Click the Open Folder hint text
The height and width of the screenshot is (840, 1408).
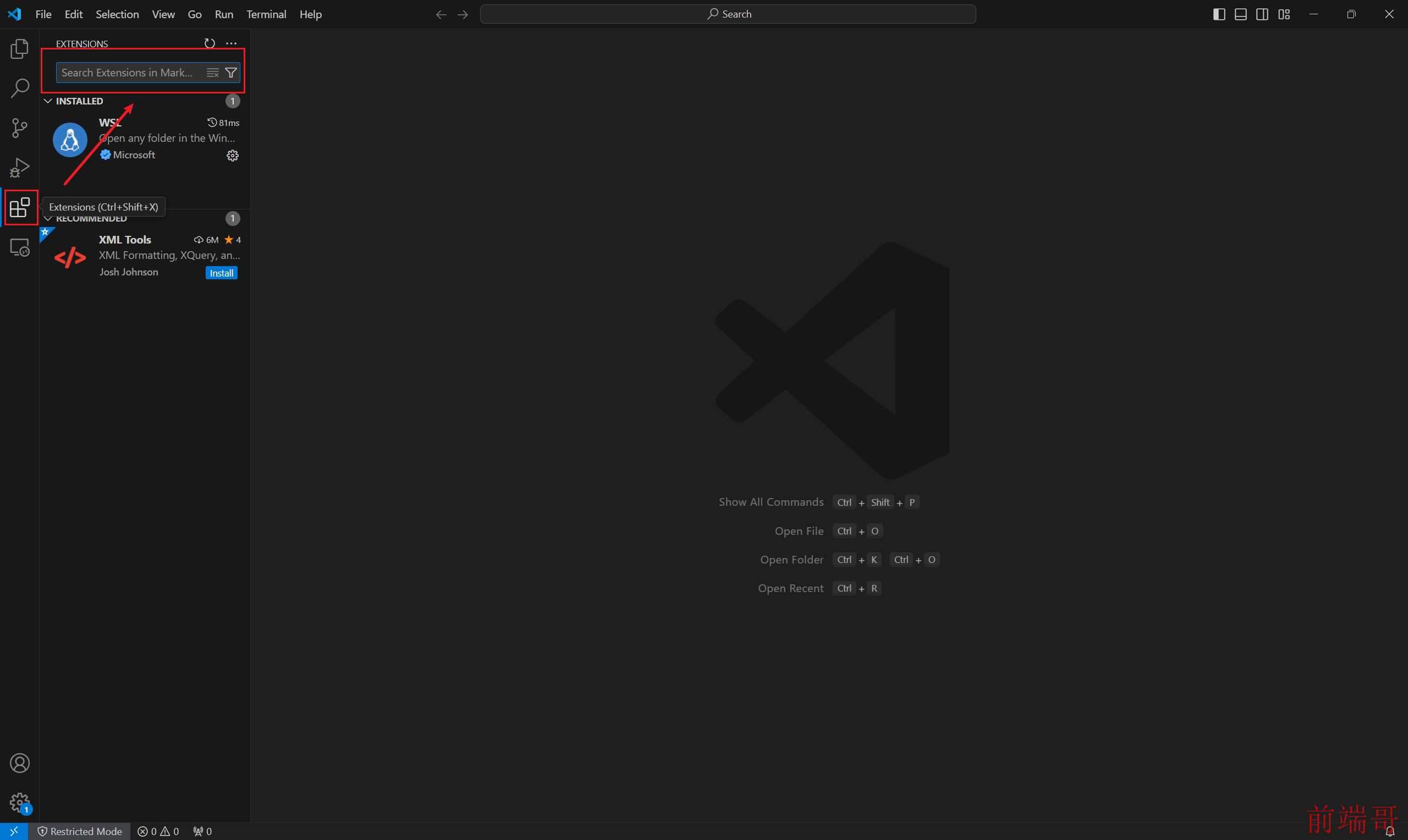pyautogui.click(x=791, y=559)
